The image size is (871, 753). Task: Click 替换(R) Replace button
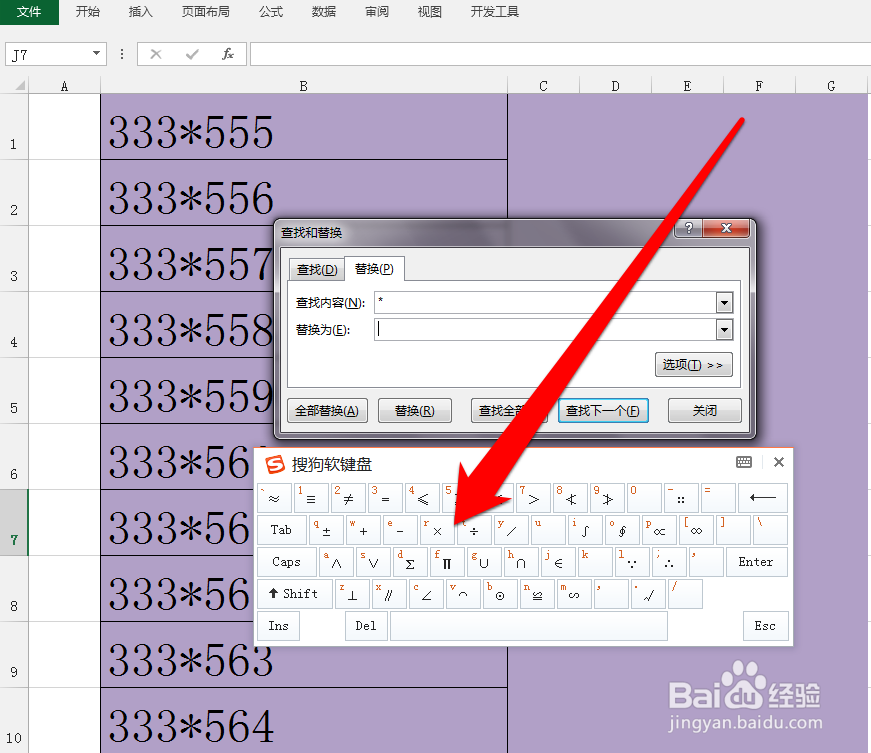coord(414,410)
